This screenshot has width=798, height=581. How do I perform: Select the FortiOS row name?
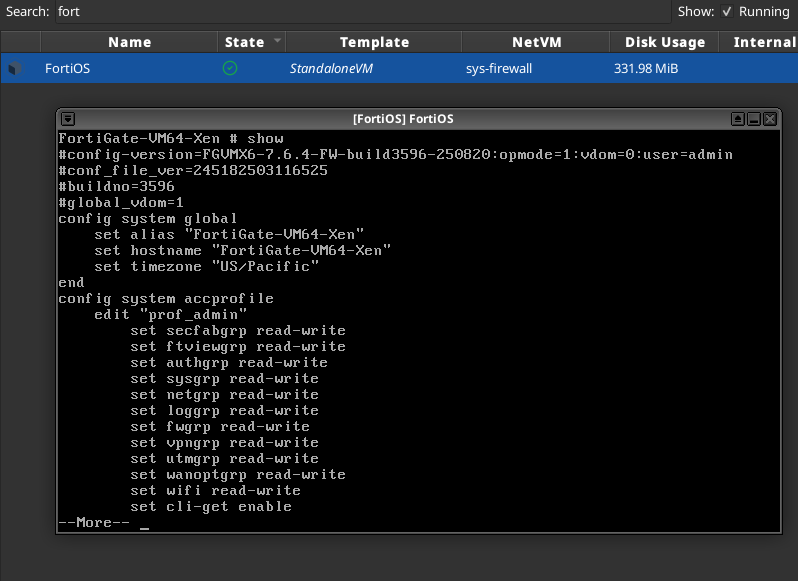(68, 69)
